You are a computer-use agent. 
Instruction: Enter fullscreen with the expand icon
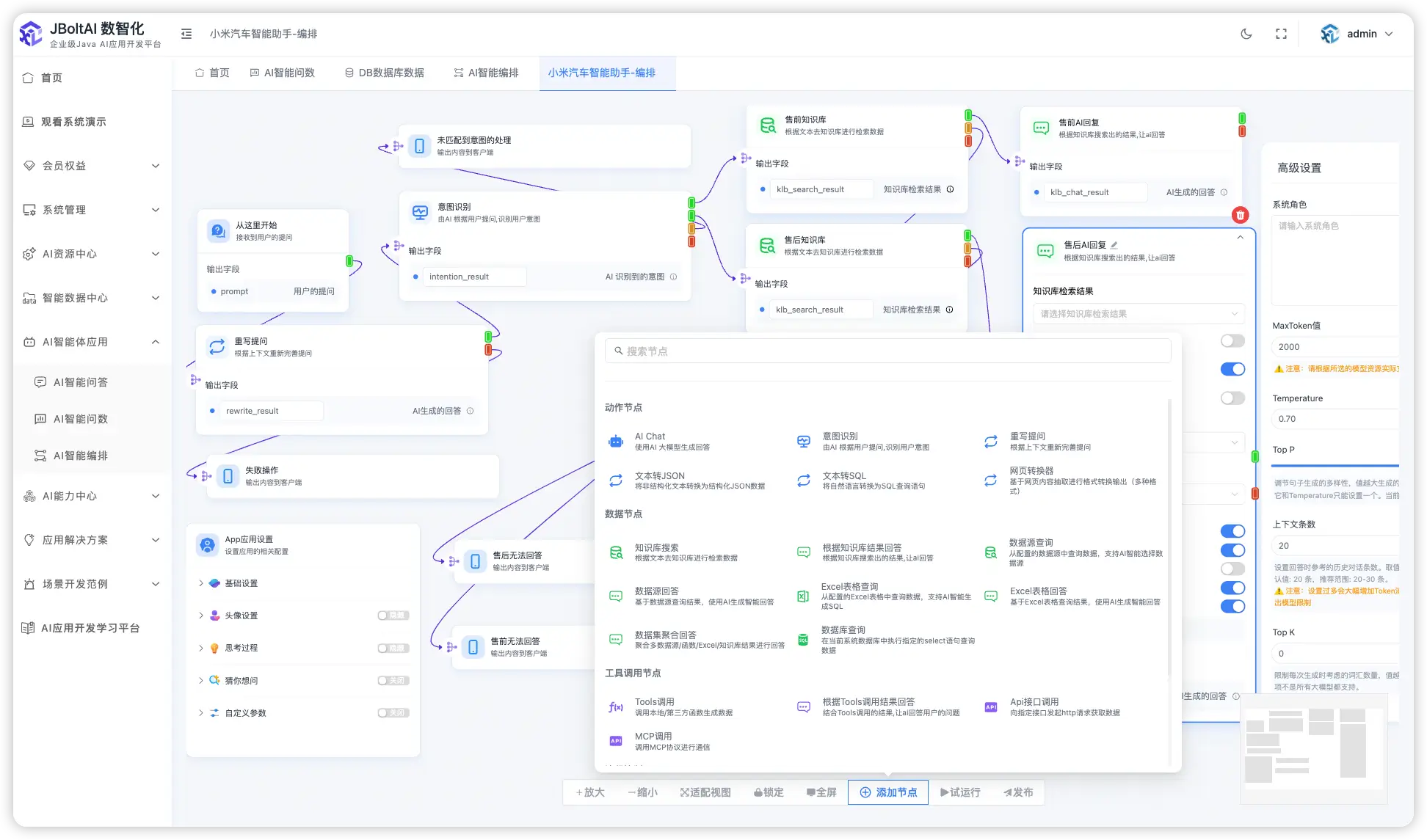pos(1281,33)
